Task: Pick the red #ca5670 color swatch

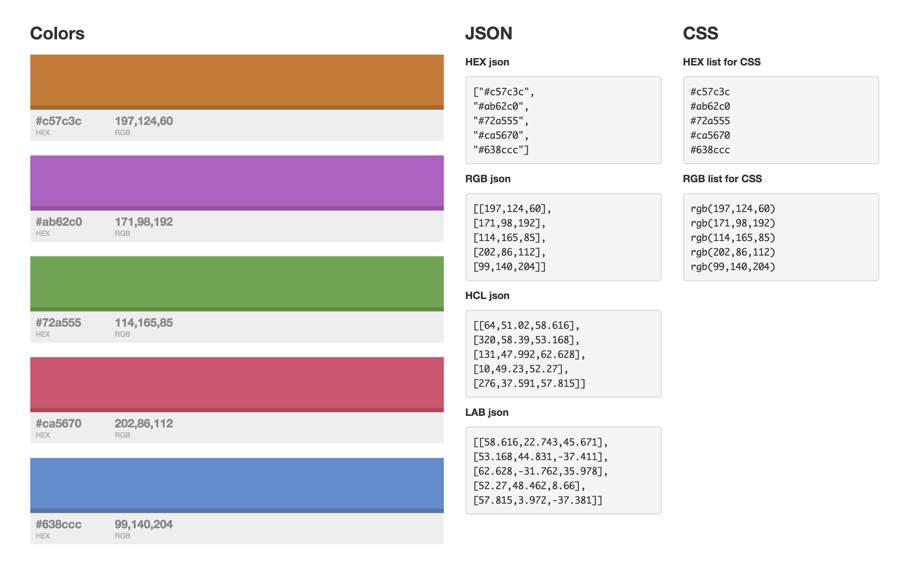Action: coord(236,384)
